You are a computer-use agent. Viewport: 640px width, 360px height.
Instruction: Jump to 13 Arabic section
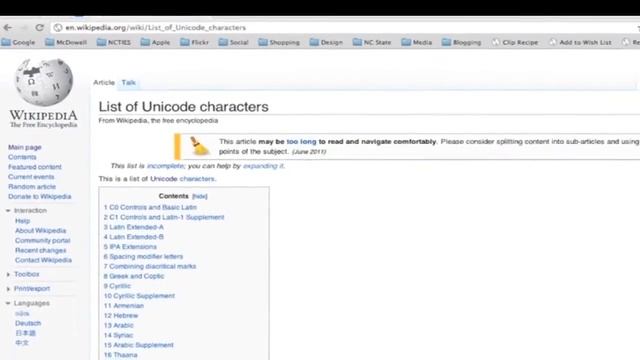pos(118,325)
